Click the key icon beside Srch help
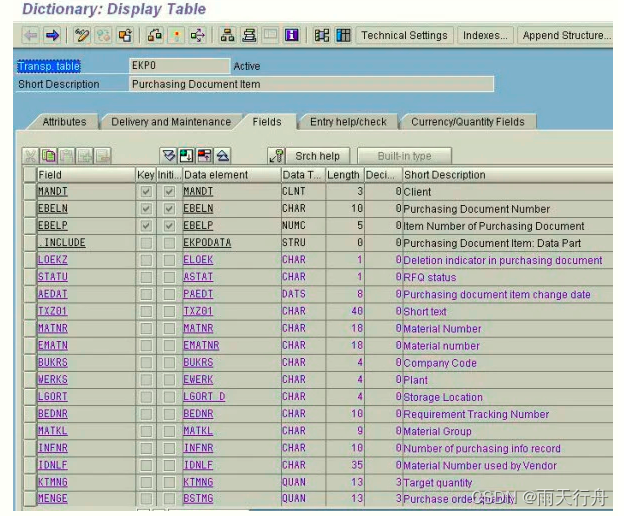 pyautogui.click(x=277, y=156)
